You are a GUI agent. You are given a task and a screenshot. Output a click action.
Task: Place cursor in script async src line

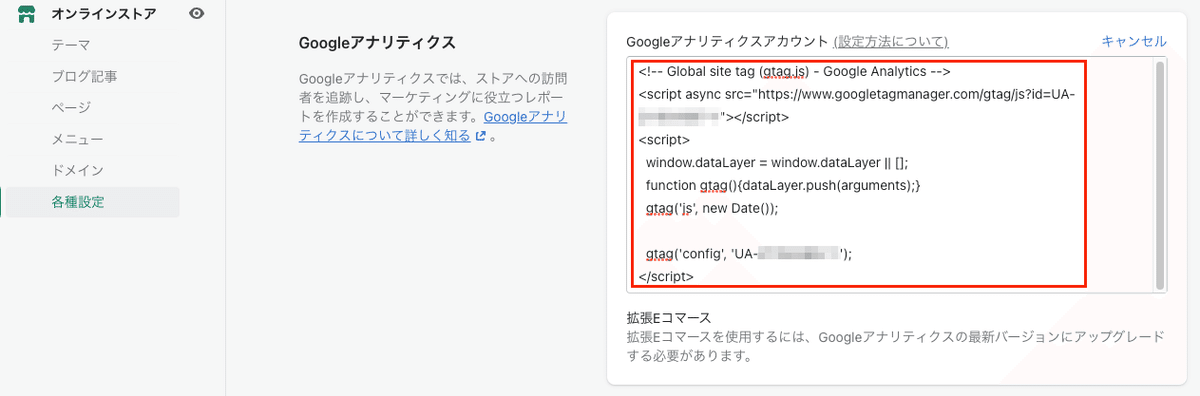(x=856, y=94)
